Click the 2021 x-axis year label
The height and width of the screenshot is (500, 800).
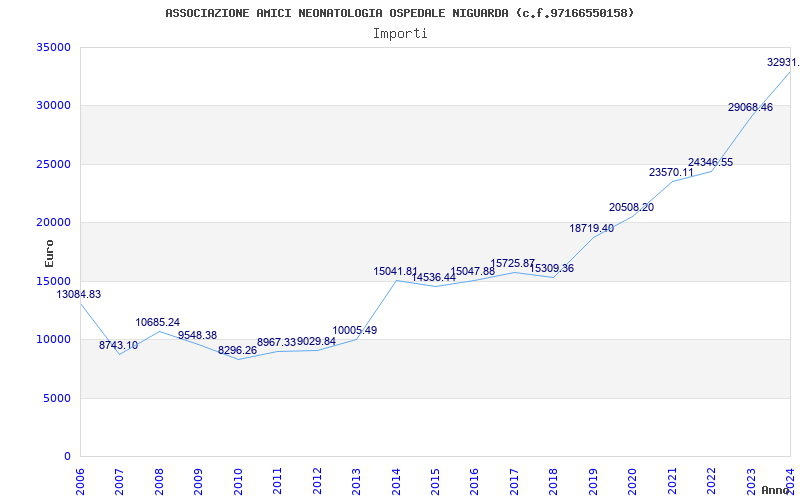672,480
